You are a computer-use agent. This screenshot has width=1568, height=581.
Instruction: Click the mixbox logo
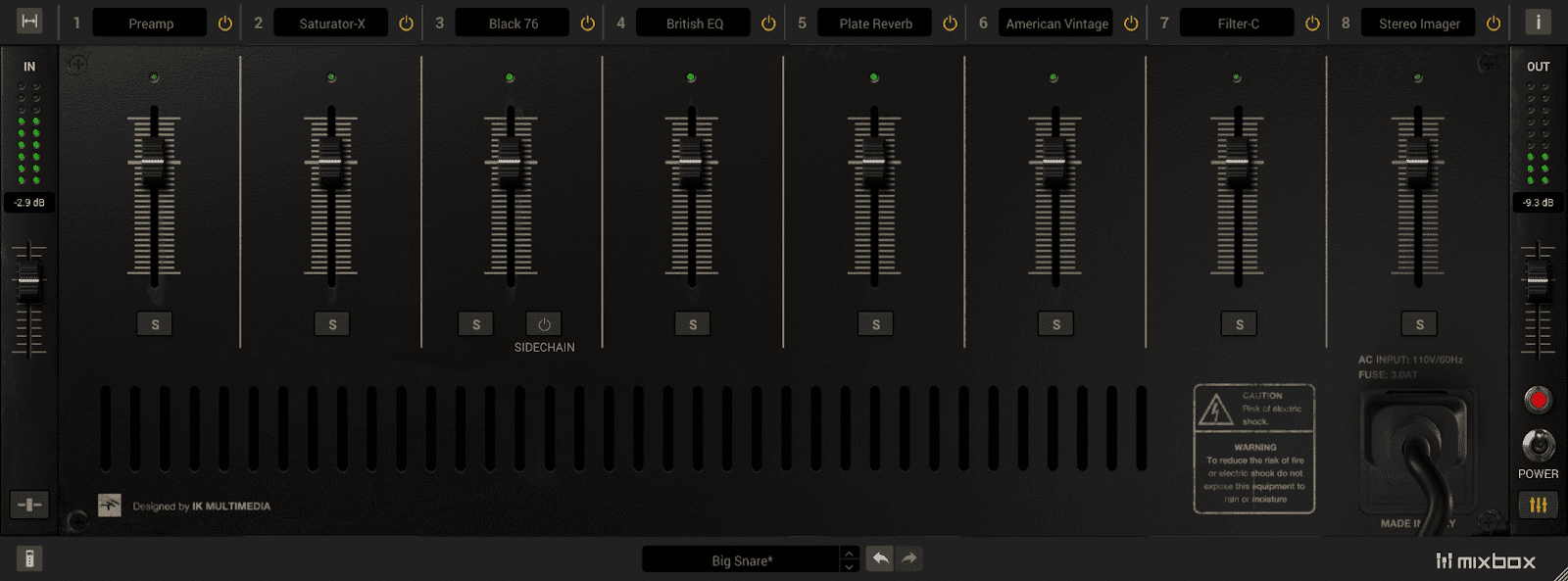click(1486, 560)
